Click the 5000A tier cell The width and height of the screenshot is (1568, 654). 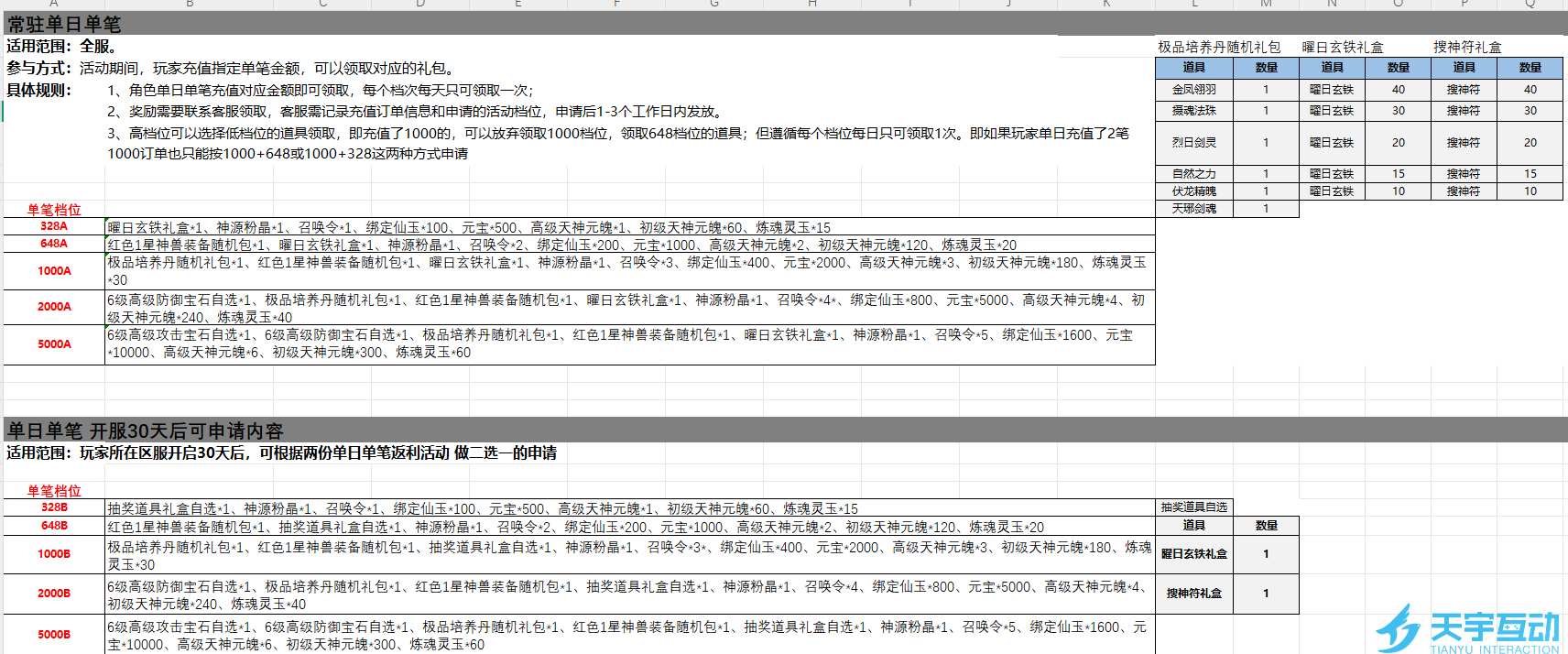pyautogui.click(x=54, y=344)
